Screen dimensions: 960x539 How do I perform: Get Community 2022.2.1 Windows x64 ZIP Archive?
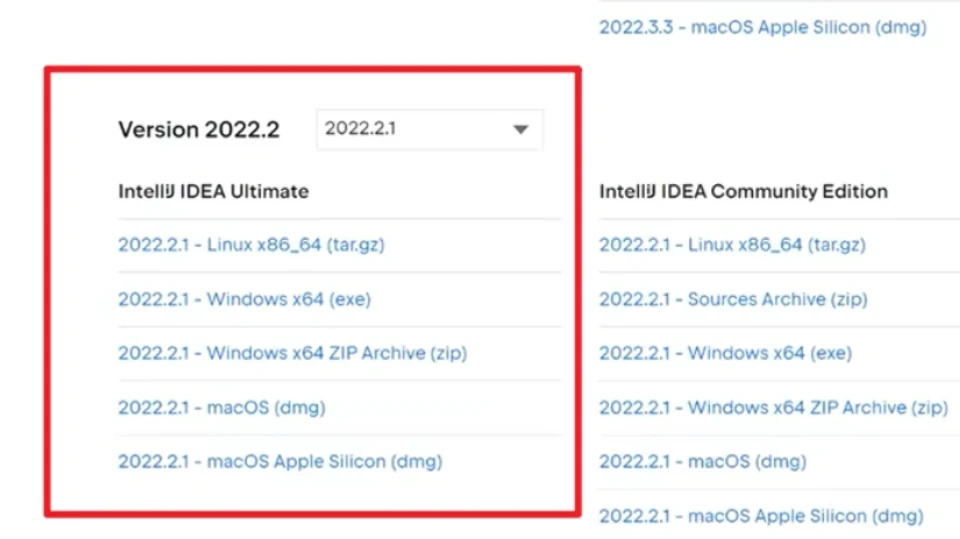[773, 407]
